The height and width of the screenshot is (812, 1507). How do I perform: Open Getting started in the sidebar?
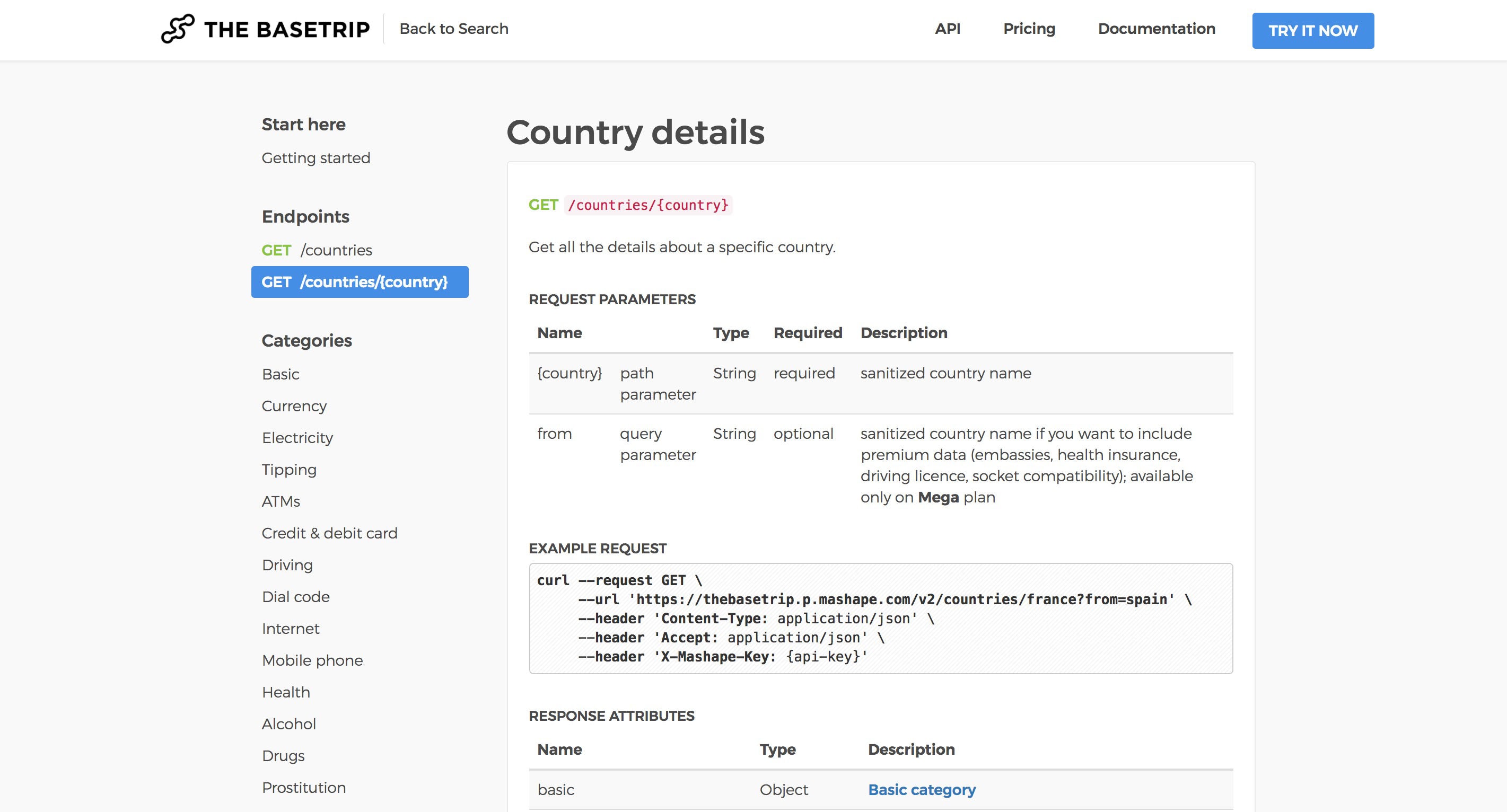click(x=316, y=158)
